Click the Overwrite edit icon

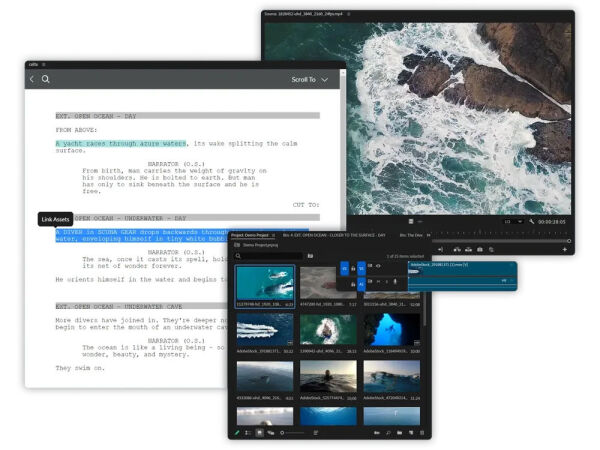point(468,249)
